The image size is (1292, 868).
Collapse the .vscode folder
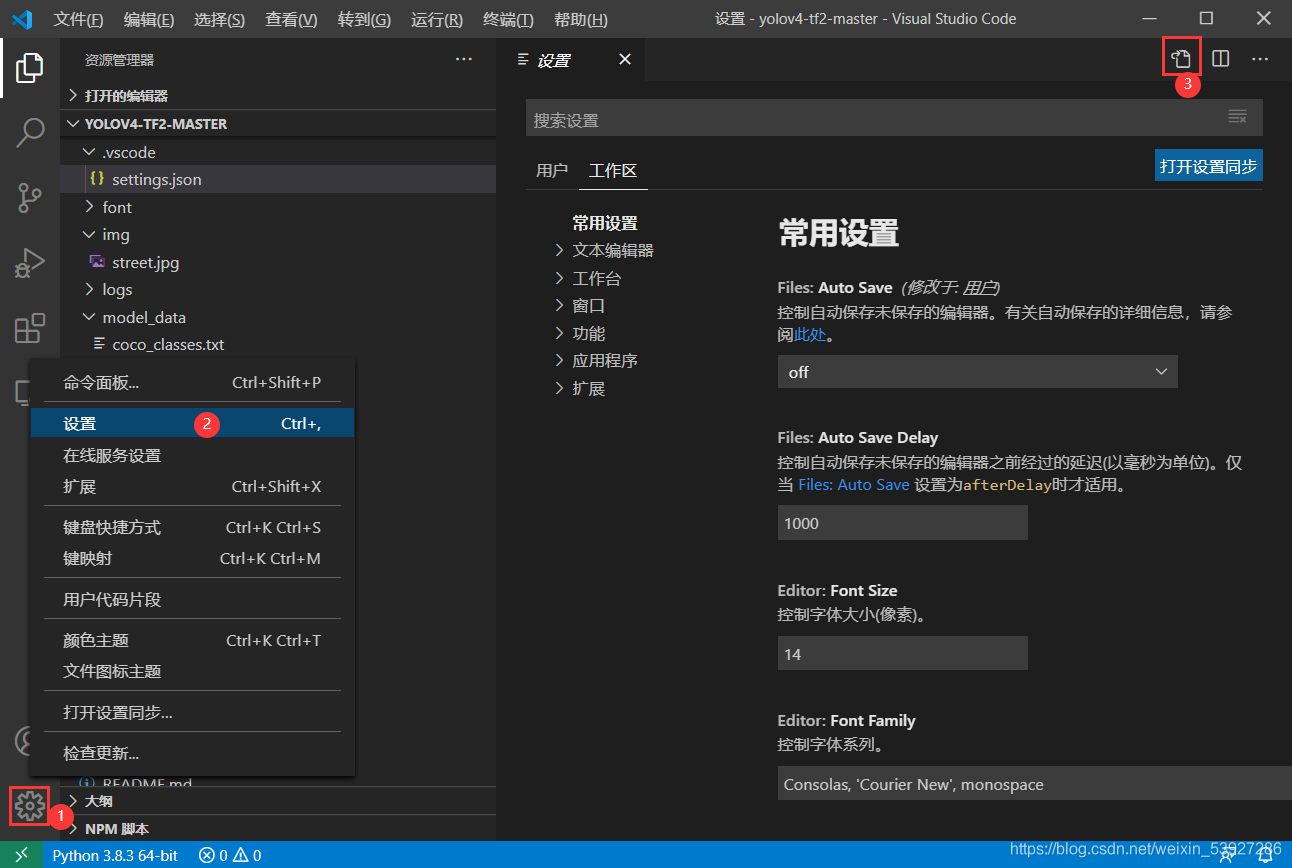[x=278, y=152]
